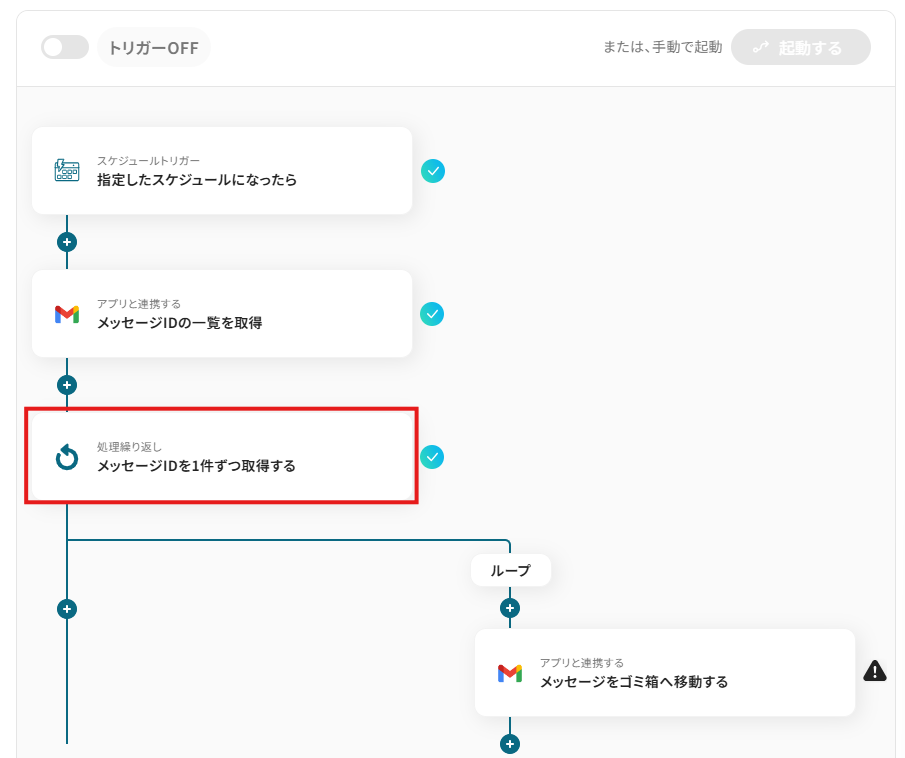Click the warning triangle beside メッセージをゴミ箱へ移動する
Image resolution: width=905 pixels, height=758 pixels.
coord(875,671)
